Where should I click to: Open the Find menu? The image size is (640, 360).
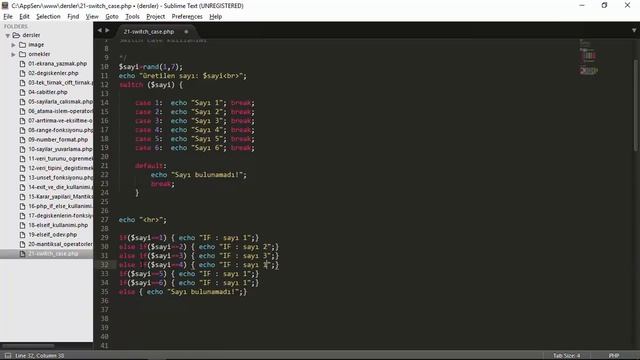coord(73,17)
